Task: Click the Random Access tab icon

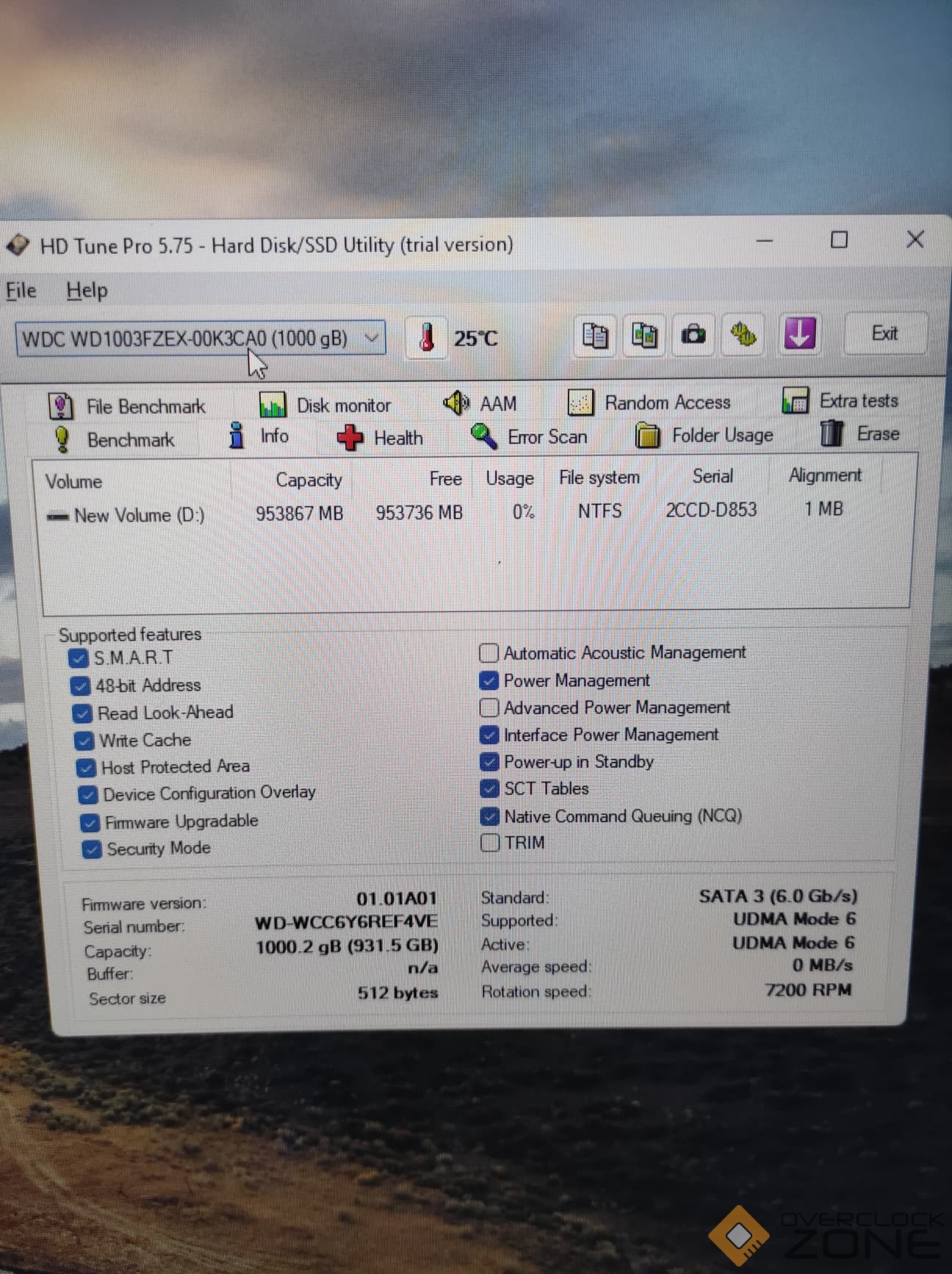Action: pyautogui.click(x=580, y=403)
